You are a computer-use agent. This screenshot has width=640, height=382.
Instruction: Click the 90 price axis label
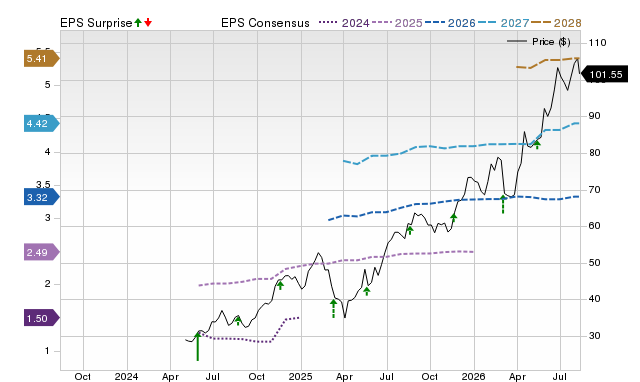click(594, 116)
